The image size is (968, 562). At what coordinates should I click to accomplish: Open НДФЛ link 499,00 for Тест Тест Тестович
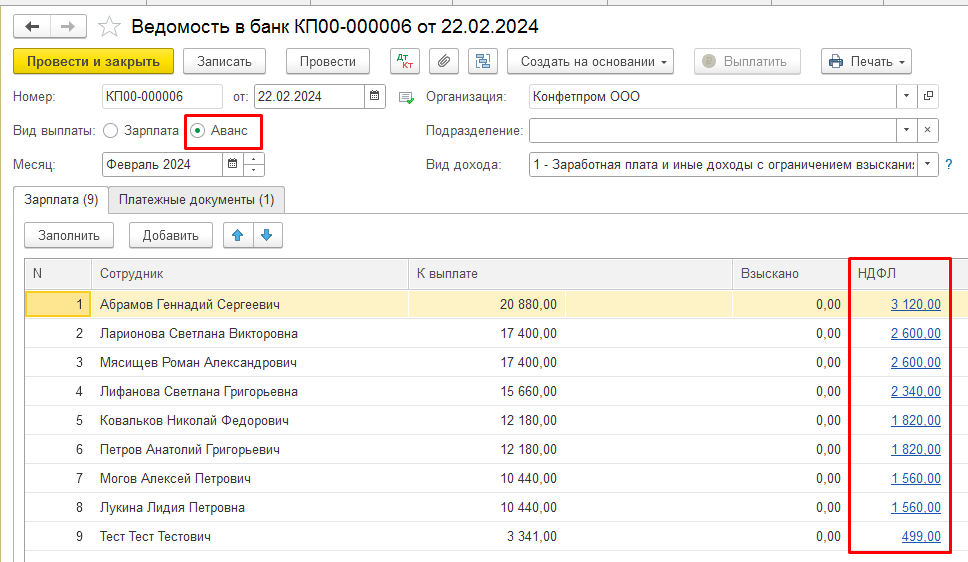coord(921,537)
